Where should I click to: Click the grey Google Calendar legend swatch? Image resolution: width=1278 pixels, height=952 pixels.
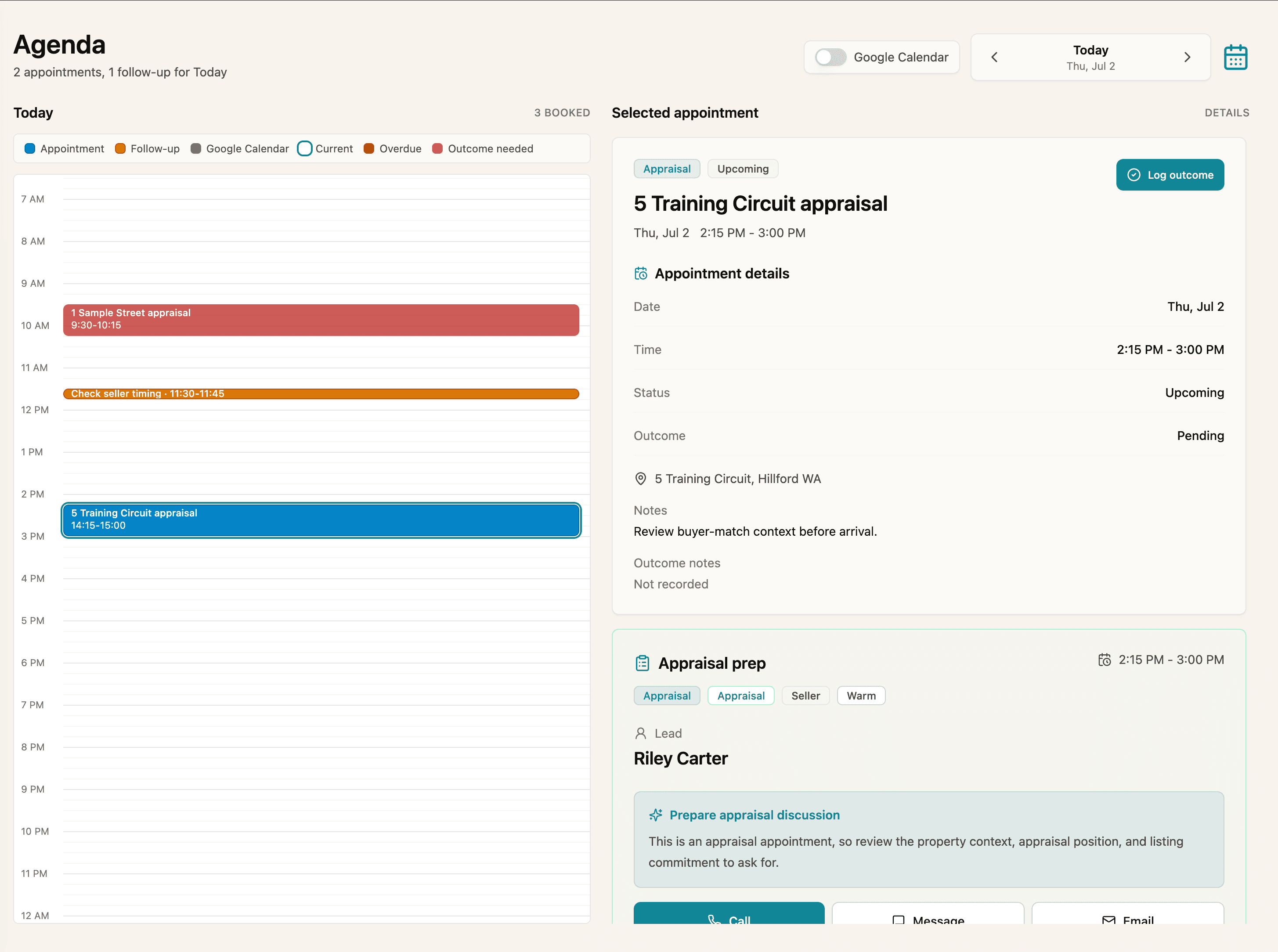pyautogui.click(x=196, y=149)
